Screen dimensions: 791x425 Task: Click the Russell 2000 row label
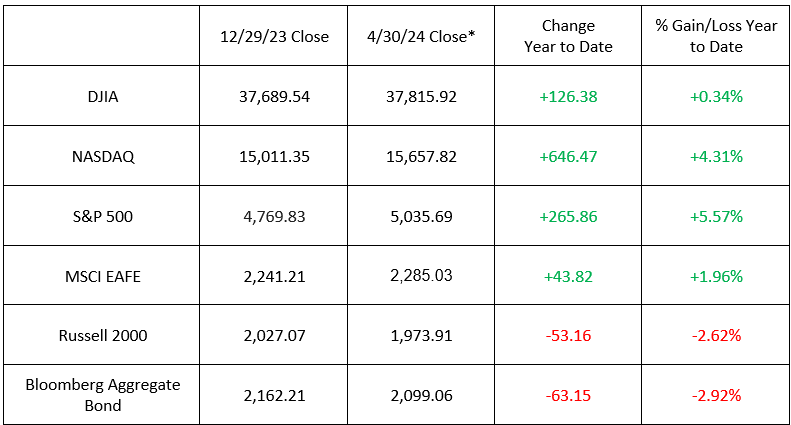point(102,335)
